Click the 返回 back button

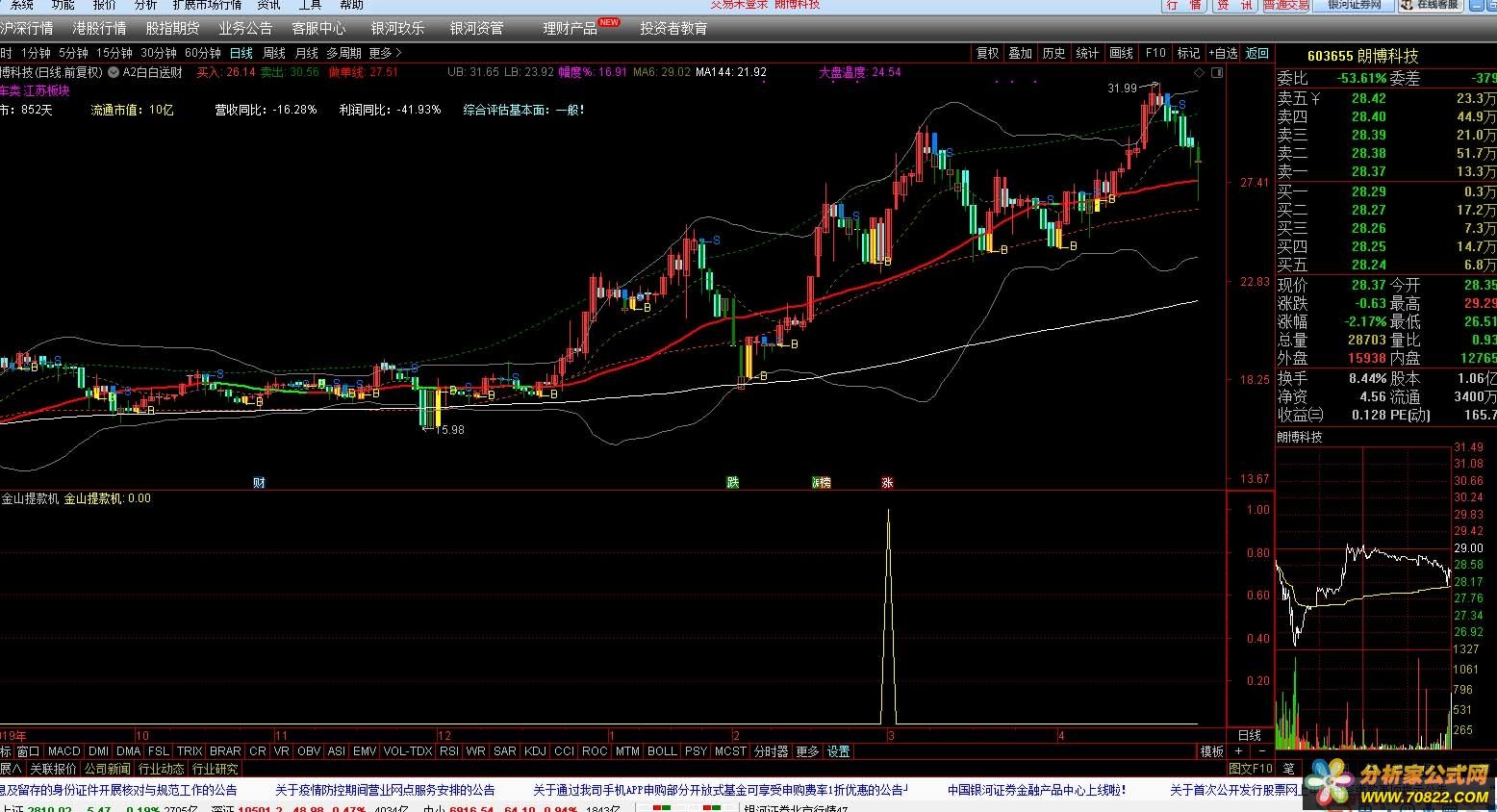(x=1257, y=53)
